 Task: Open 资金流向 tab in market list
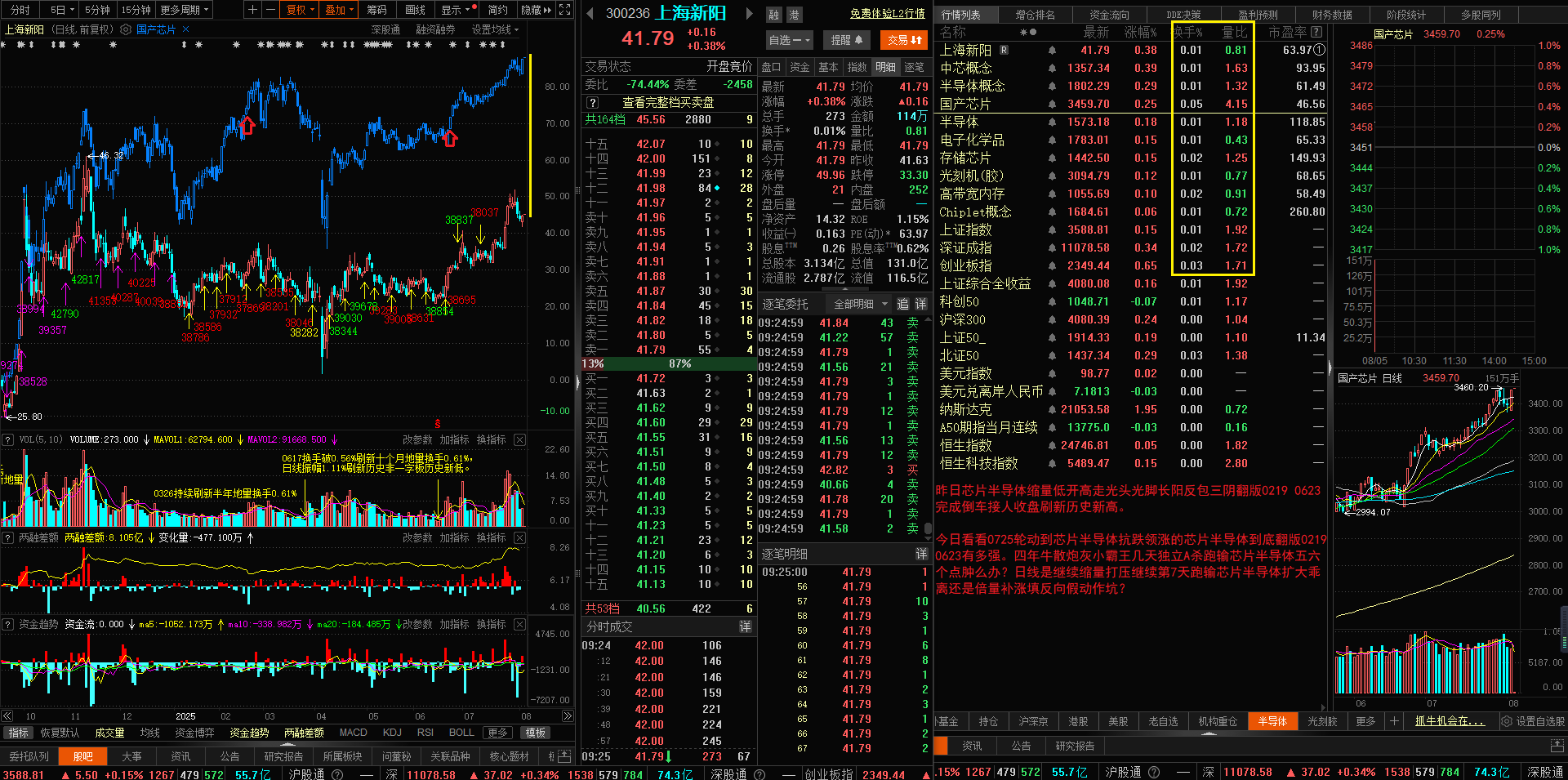1110,14
